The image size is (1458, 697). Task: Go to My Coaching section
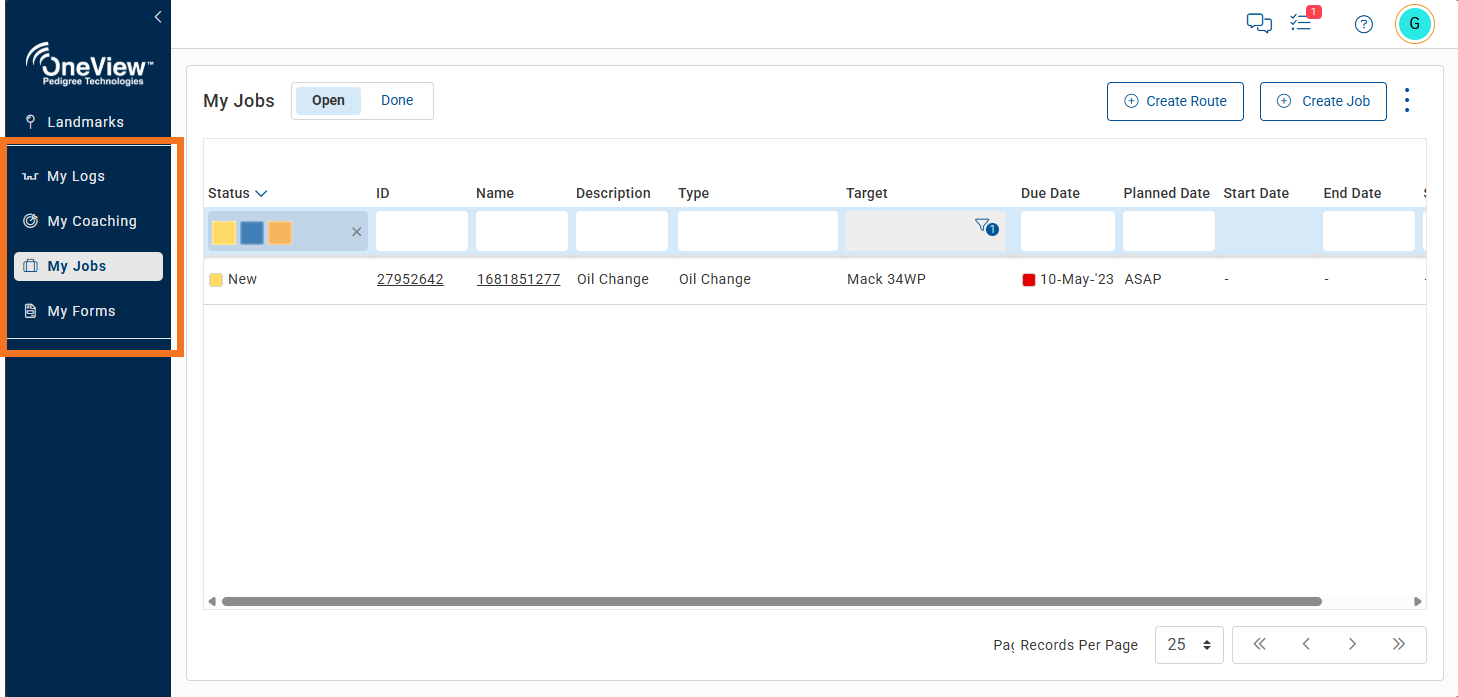[x=88, y=221]
